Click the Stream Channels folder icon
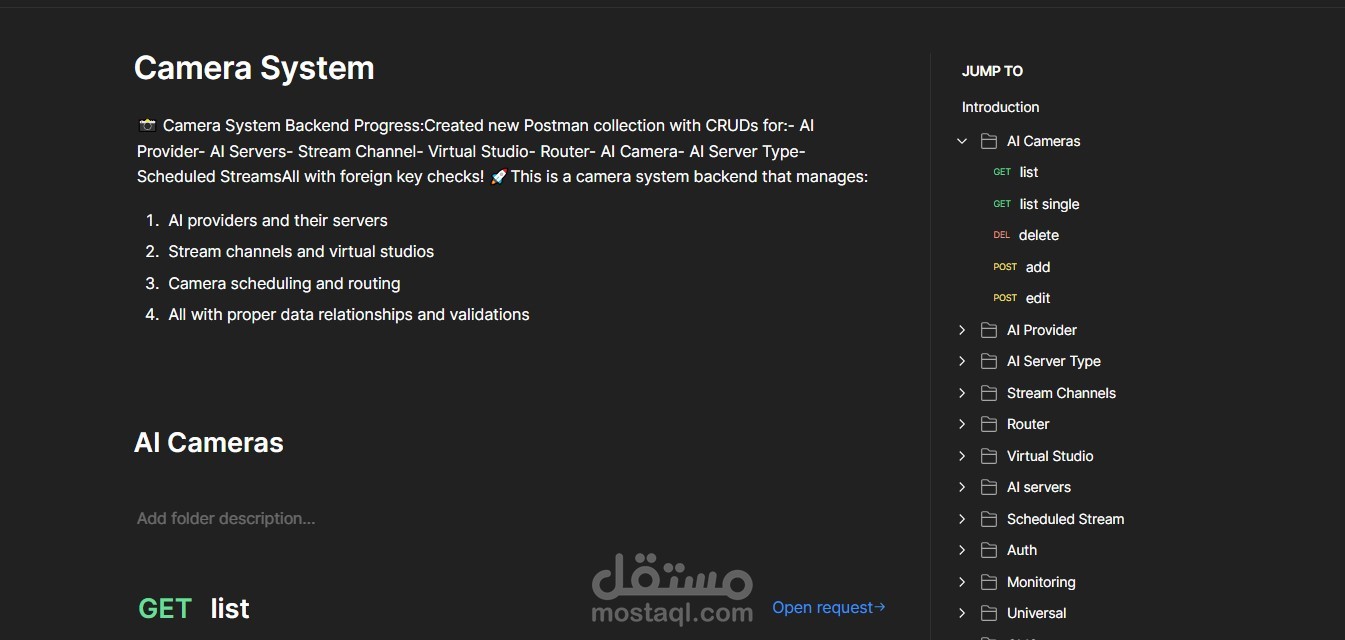 pyautogui.click(x=989, y=393)
